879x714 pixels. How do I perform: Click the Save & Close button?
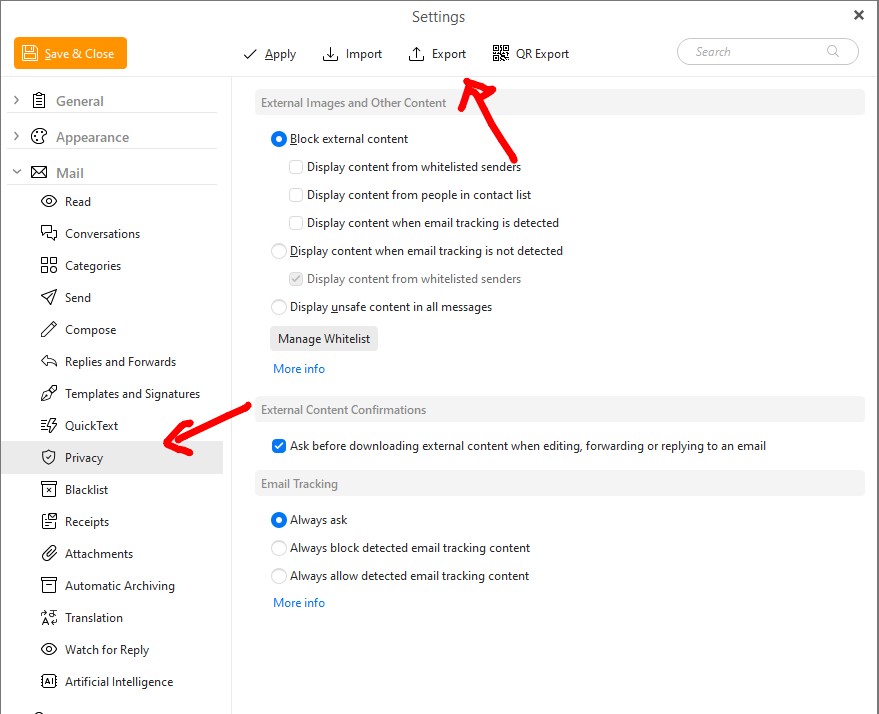click(70, 54)
